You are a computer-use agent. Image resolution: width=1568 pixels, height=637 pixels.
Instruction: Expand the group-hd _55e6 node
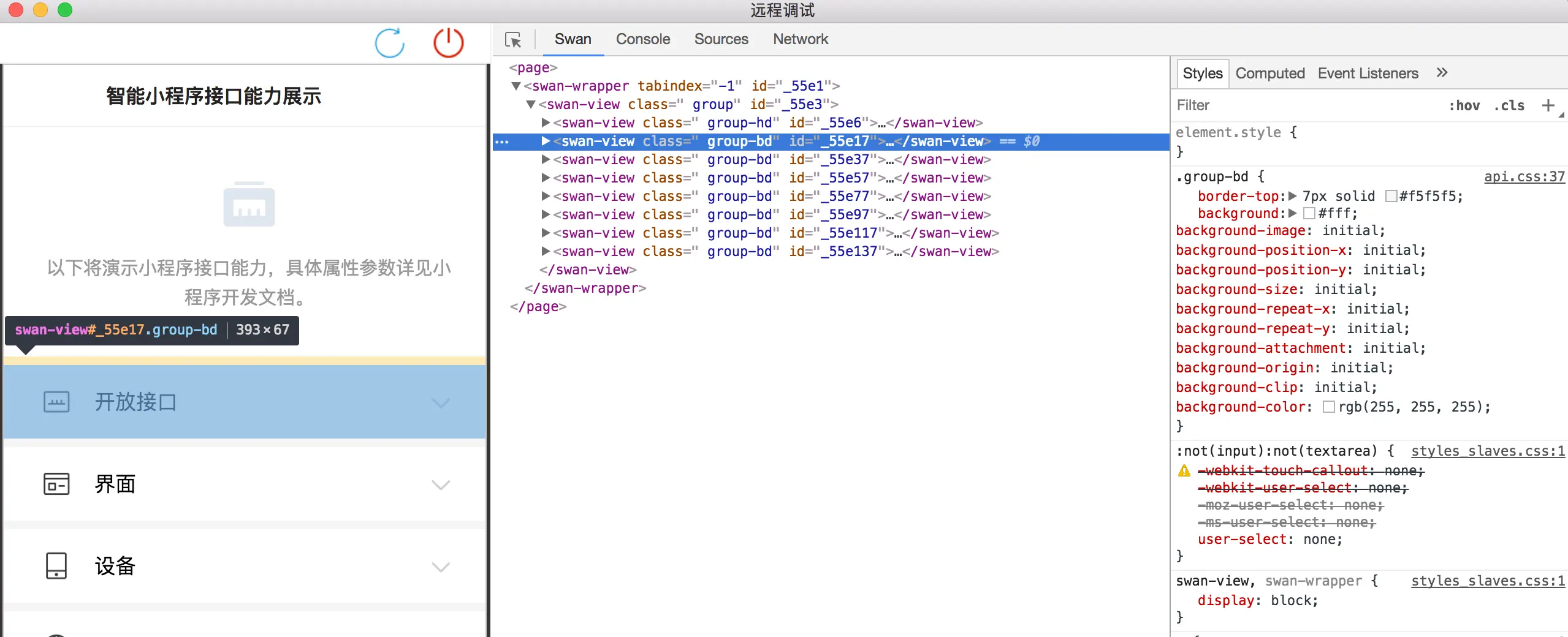click(546, 123)
